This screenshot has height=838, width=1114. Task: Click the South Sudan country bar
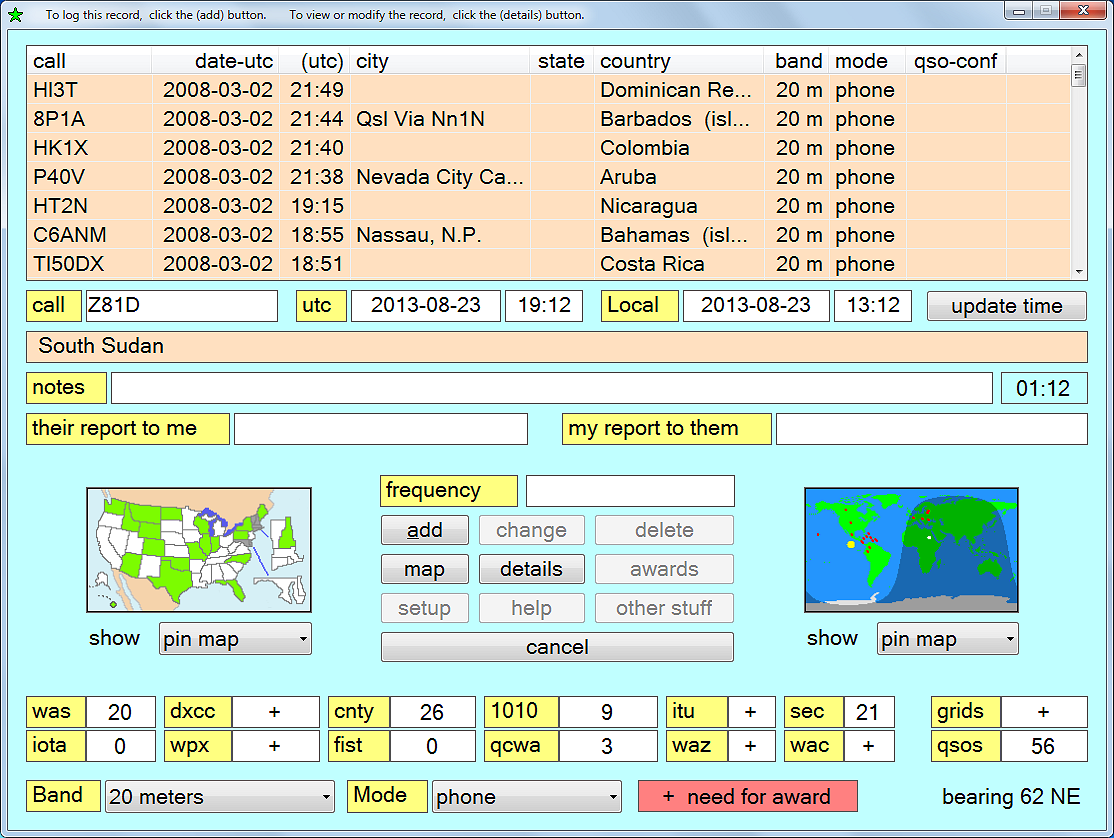click(x=557, y=347)
